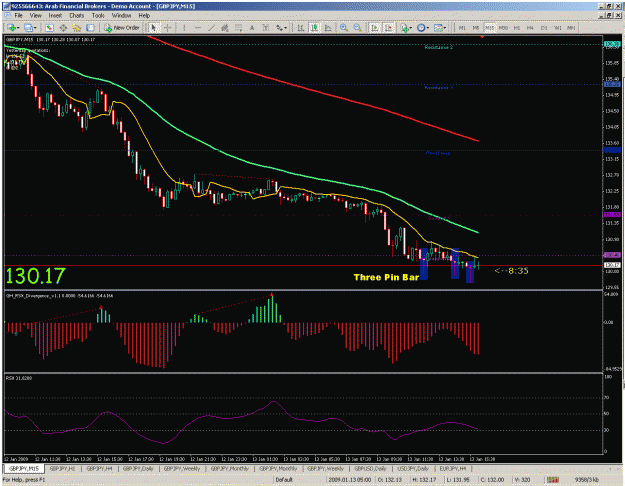
Task: Switch chart to Line Chart mode
Action: 328,28
